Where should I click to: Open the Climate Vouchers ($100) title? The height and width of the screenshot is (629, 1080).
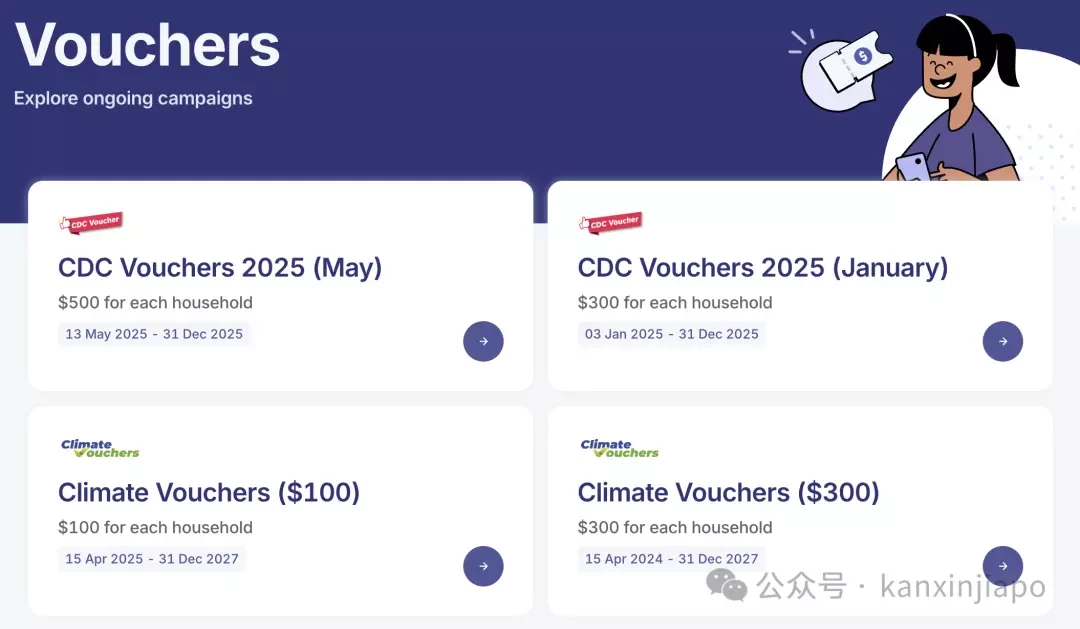click(209, 493)
